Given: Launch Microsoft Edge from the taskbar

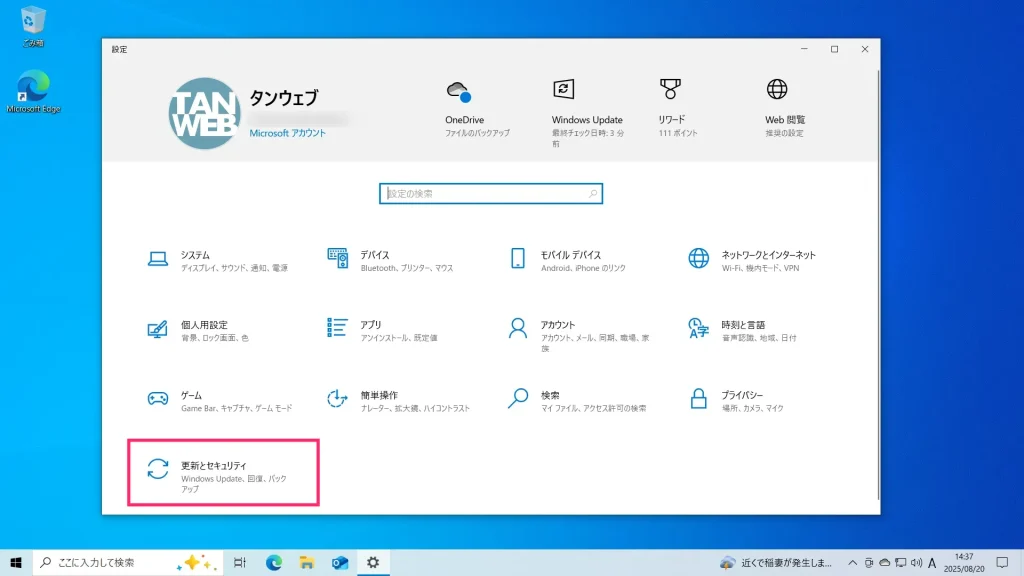Looking at the screenshot, I should pyautogui.click(x=274, y=562).
